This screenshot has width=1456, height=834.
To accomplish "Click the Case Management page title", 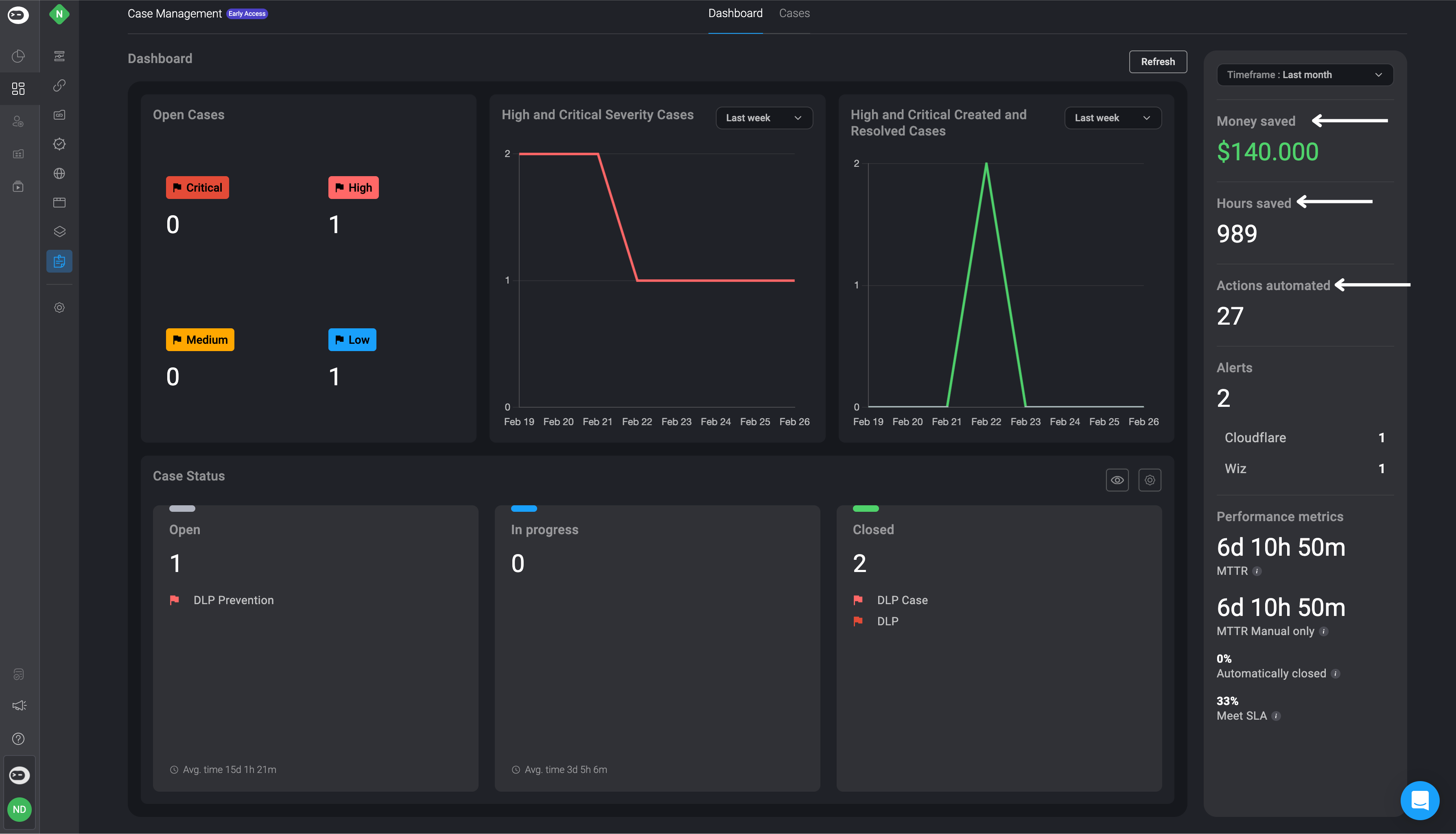I will point(174,14).
